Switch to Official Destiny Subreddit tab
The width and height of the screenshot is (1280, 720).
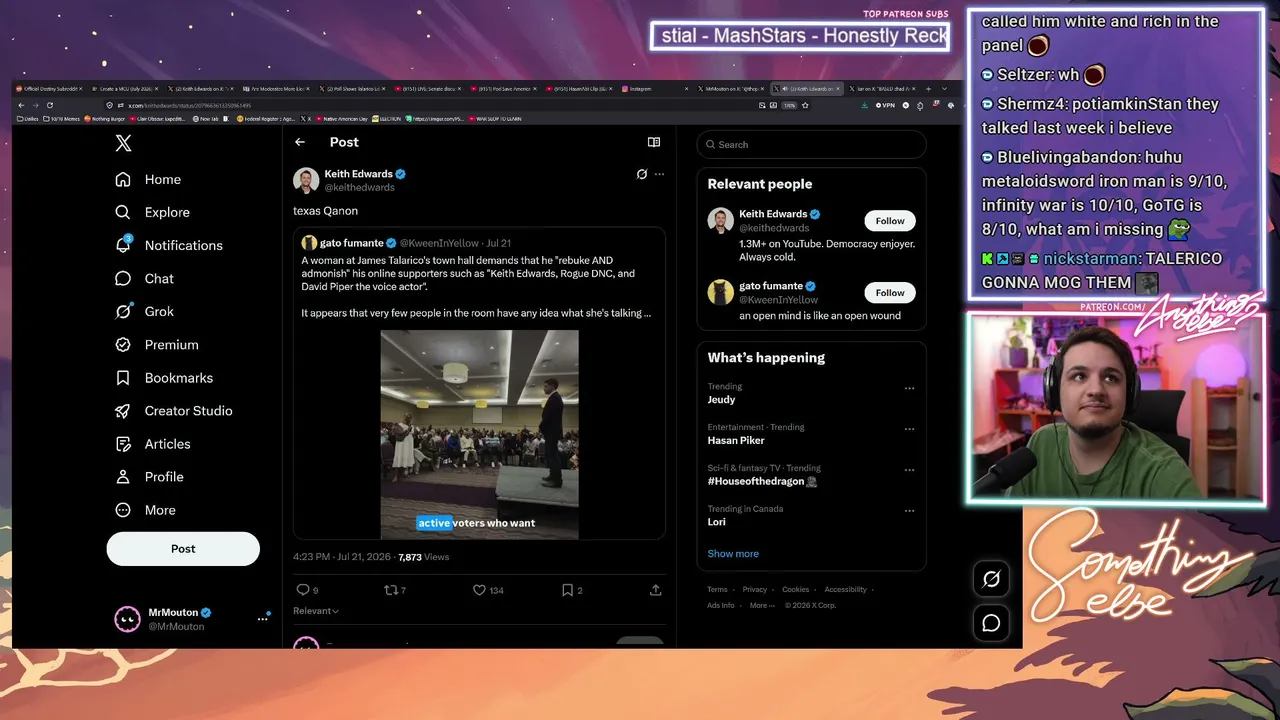pyautogui.click(x=50, y=89)
